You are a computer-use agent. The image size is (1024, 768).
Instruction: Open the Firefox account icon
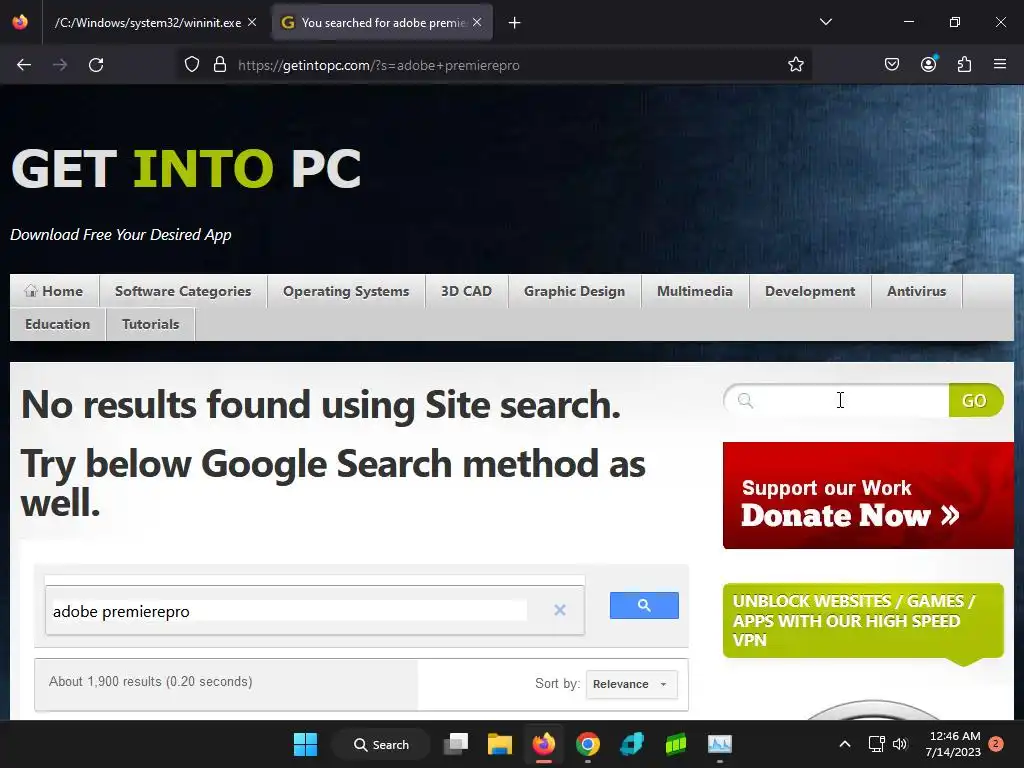[x=929, y=64]
